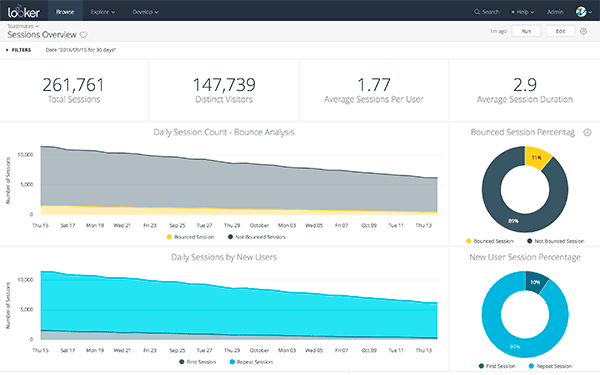Screen dimensions: 600x375
Task: Open the Admin menu
Action: point(555,12)
